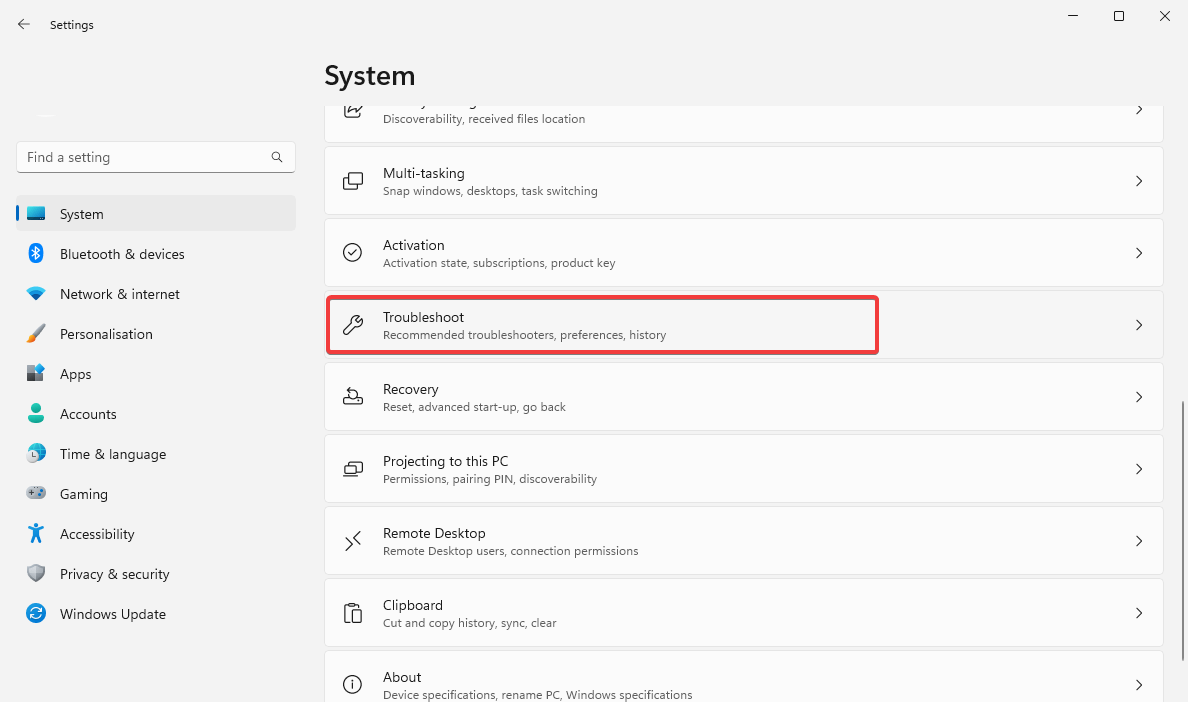Click 'Activation state, subscriptions, product key'
The width and height of the screenshot is (1188, 702).
click(x=499, y=263)
